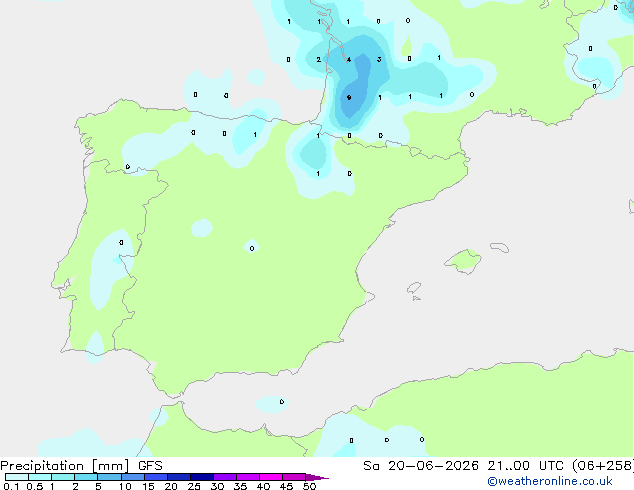The image size is (634, 490).
Task: Open the weatheronline.co.uk copyright link
Action: 549,481
